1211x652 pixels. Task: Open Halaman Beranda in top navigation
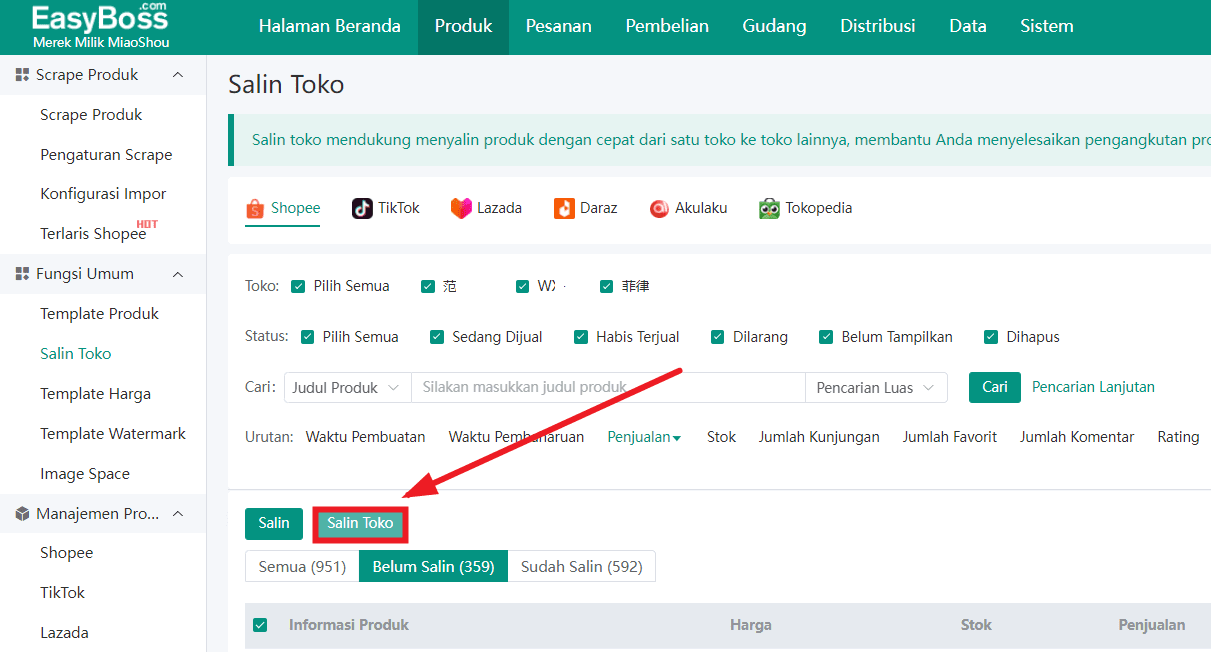click(x=330, y=26)
